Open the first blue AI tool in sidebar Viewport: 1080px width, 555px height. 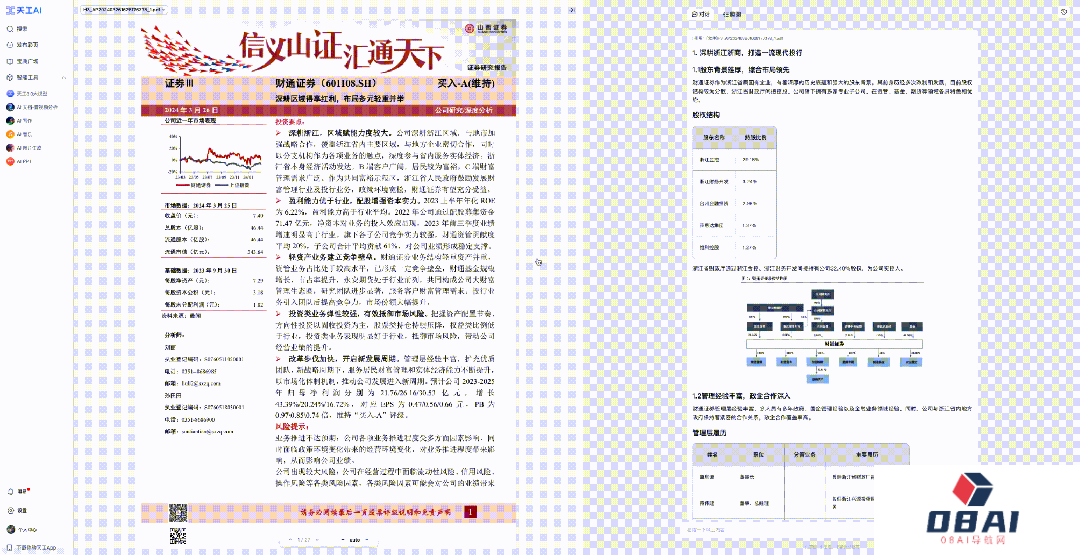pyautogui.click(x=28, y=92)
